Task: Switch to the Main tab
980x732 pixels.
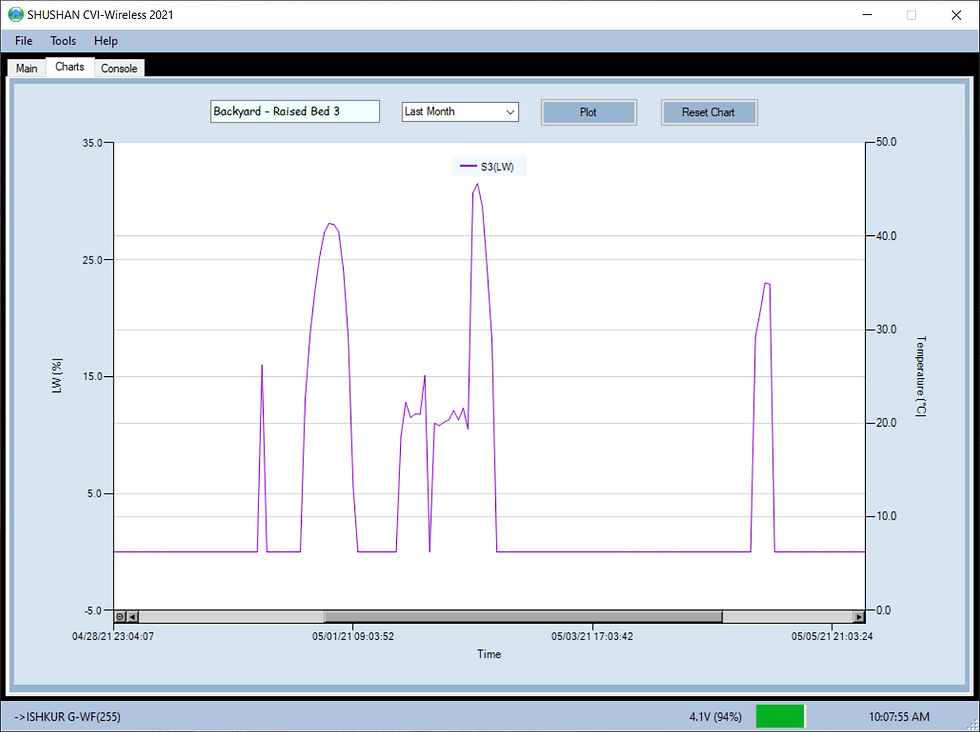Action: pyautogui.click(x=27, y=68)
